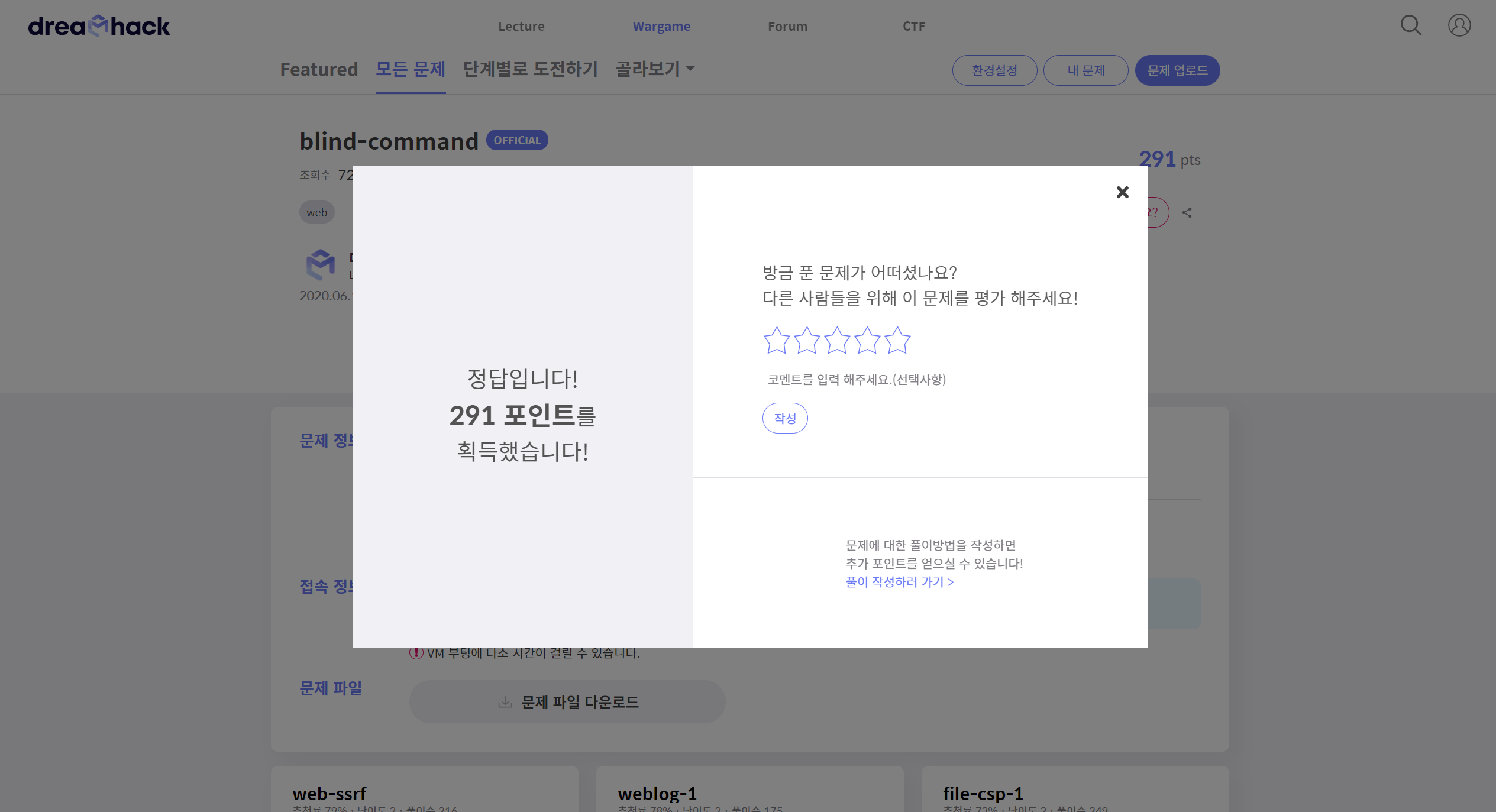Screen dimensions: 1496x812
Task: Submit comment with 작성 button
Action: click(784, 418)
